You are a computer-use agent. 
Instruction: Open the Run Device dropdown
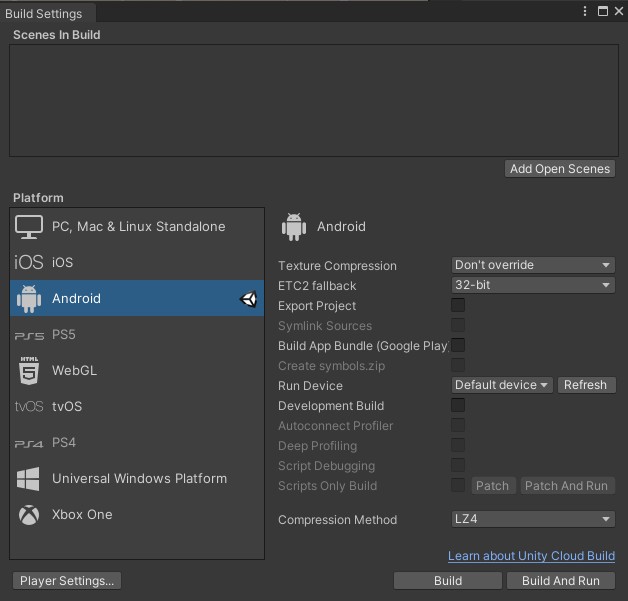point(502,385)
